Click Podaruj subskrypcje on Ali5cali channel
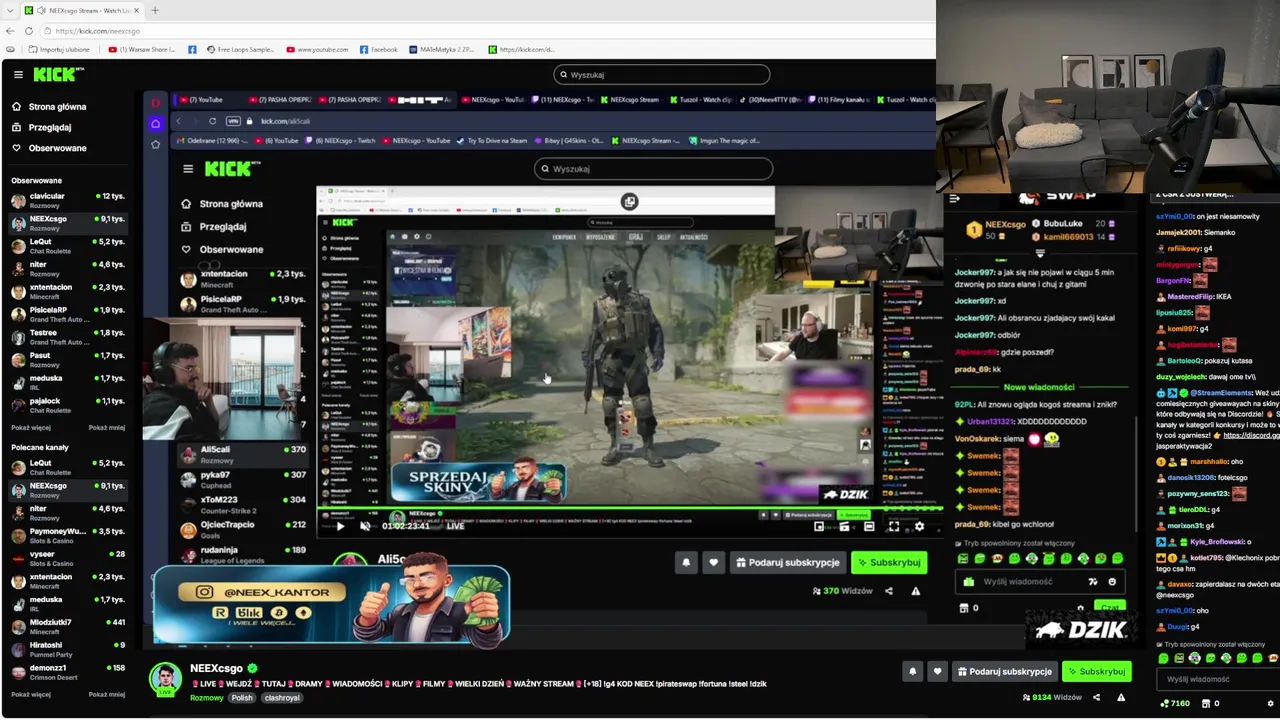 pyautogui.click(x=788, y=562)
